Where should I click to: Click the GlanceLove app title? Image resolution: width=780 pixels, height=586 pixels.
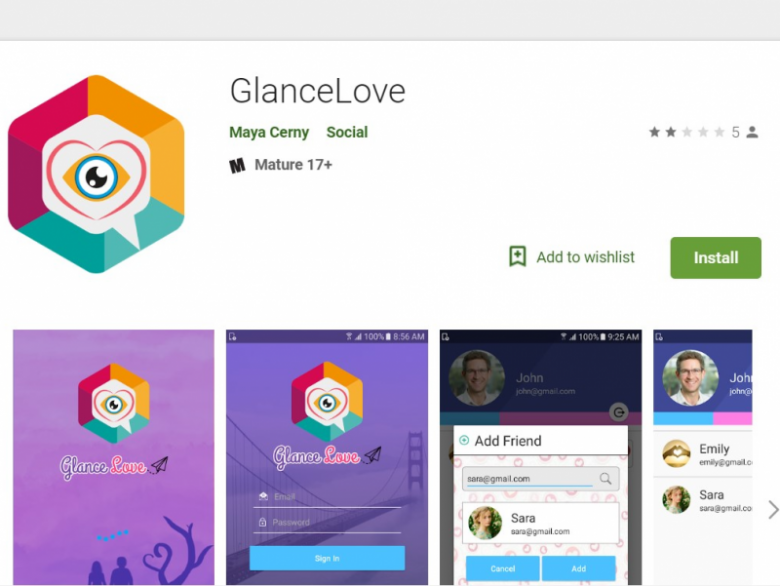pyautogui.click(x=317, y=91)
